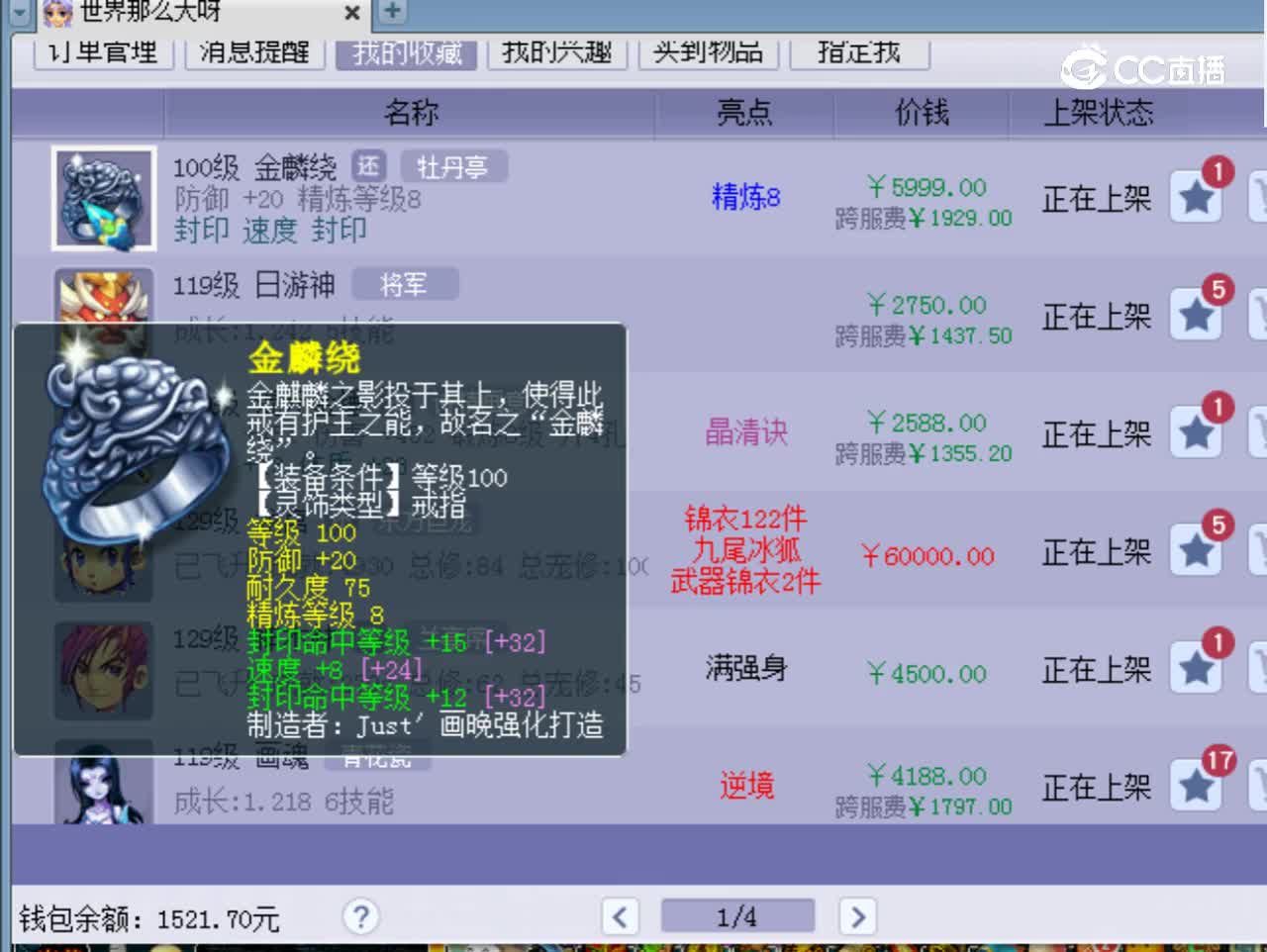The width and height of the screenshot is (1267, 952).
Task: Click the price ￥4500.00
Action: click(x=926, y=674)
